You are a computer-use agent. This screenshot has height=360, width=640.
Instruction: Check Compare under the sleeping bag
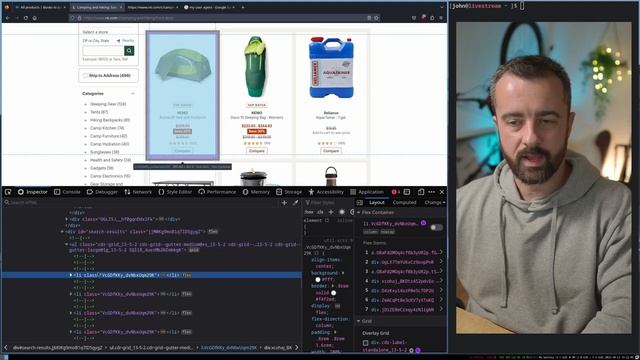(256, 151)
